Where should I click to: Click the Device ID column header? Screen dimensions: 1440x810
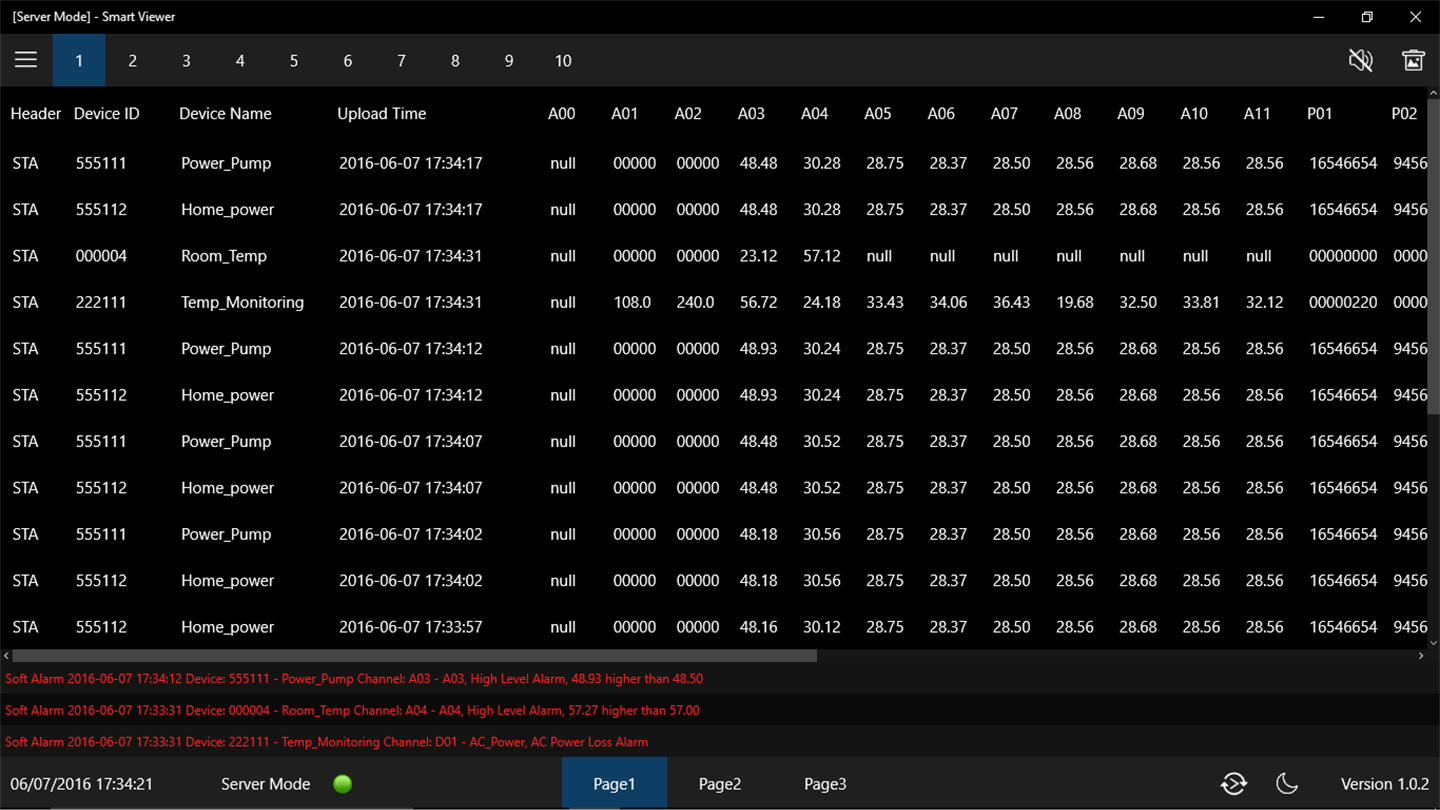(107, 113)
